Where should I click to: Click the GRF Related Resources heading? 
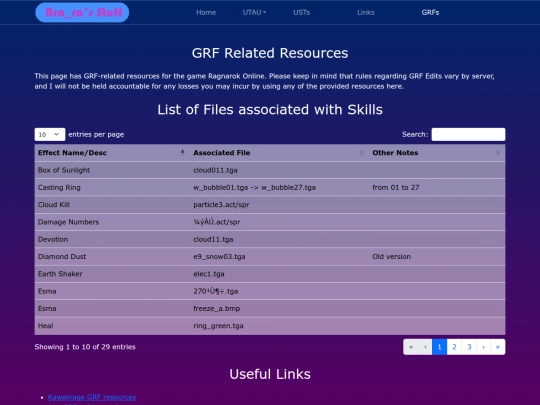(x=270, y=53)
